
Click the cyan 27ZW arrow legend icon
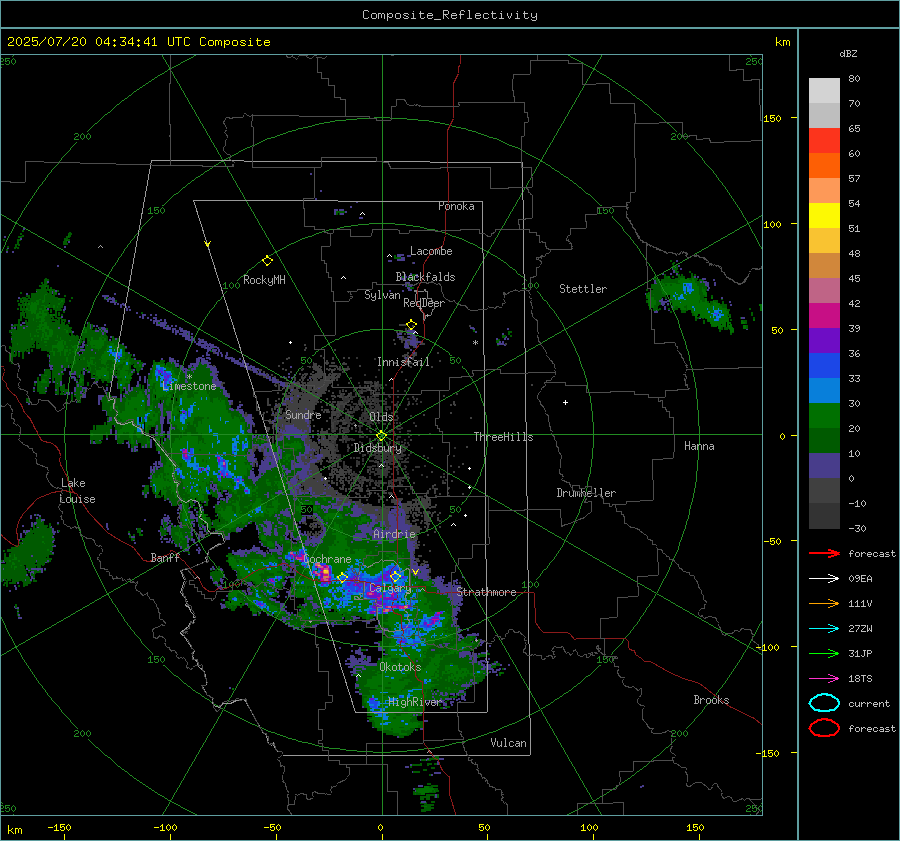(824, 629)
